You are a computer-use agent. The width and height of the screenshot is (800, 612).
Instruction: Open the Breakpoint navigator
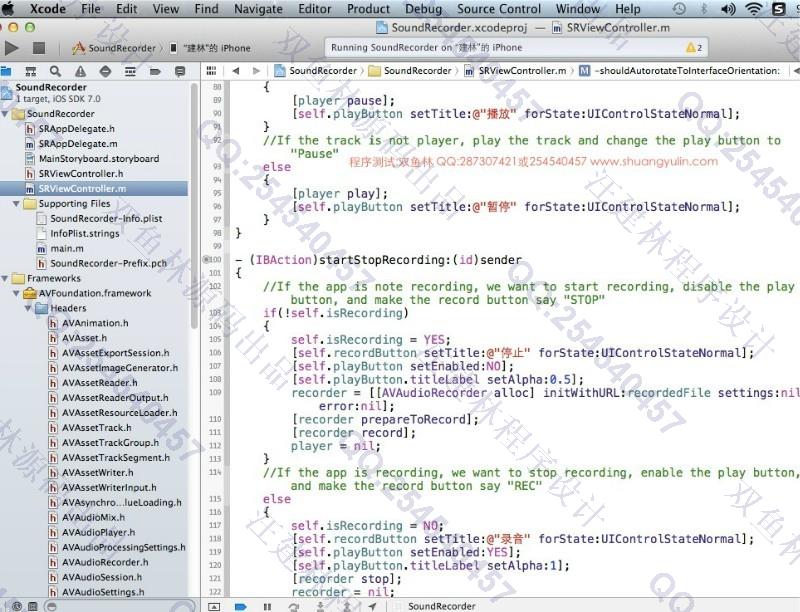pos(155,71)
